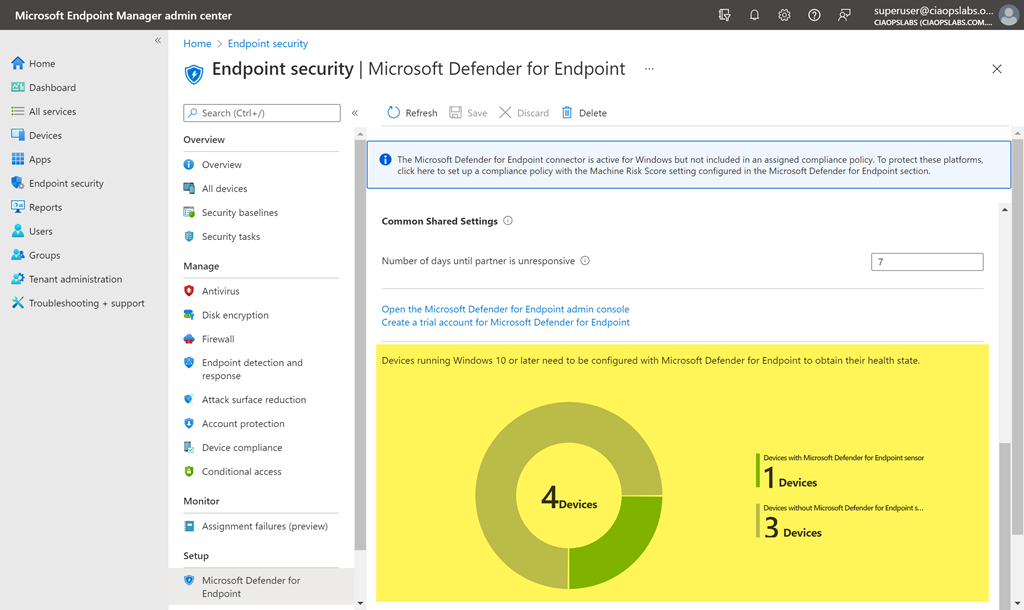Click Create a trial account link
The height and width of the screenshot is (610, 1024).
[505, 322]
